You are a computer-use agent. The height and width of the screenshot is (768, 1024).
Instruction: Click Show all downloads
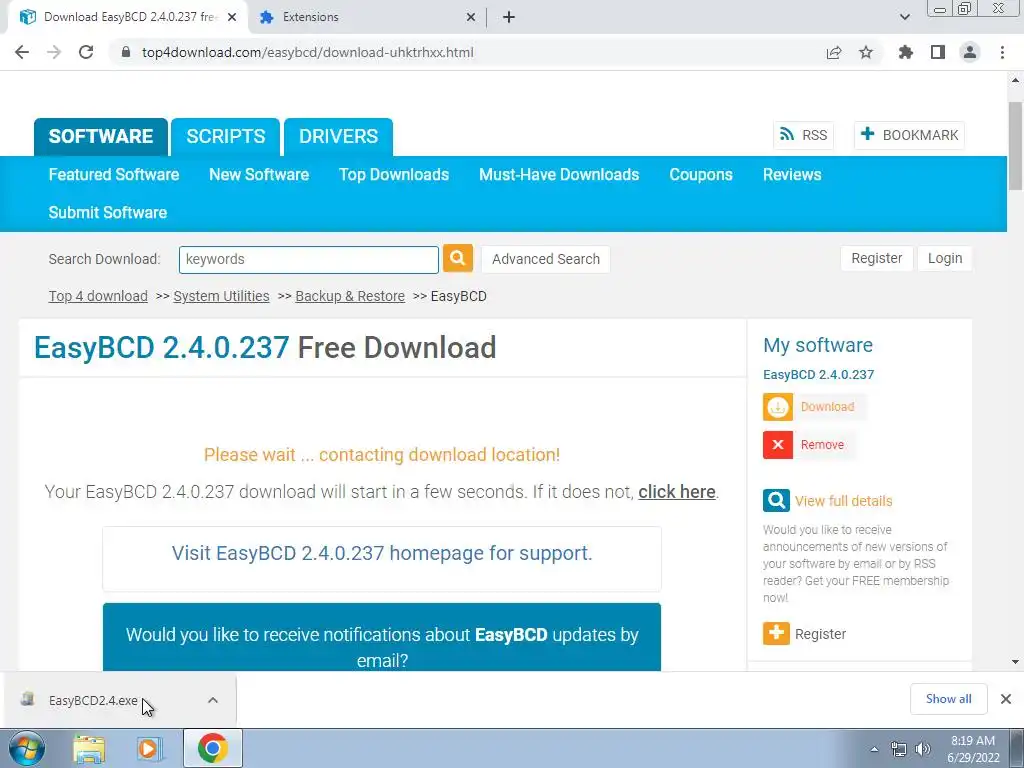(x=948, y=699)
